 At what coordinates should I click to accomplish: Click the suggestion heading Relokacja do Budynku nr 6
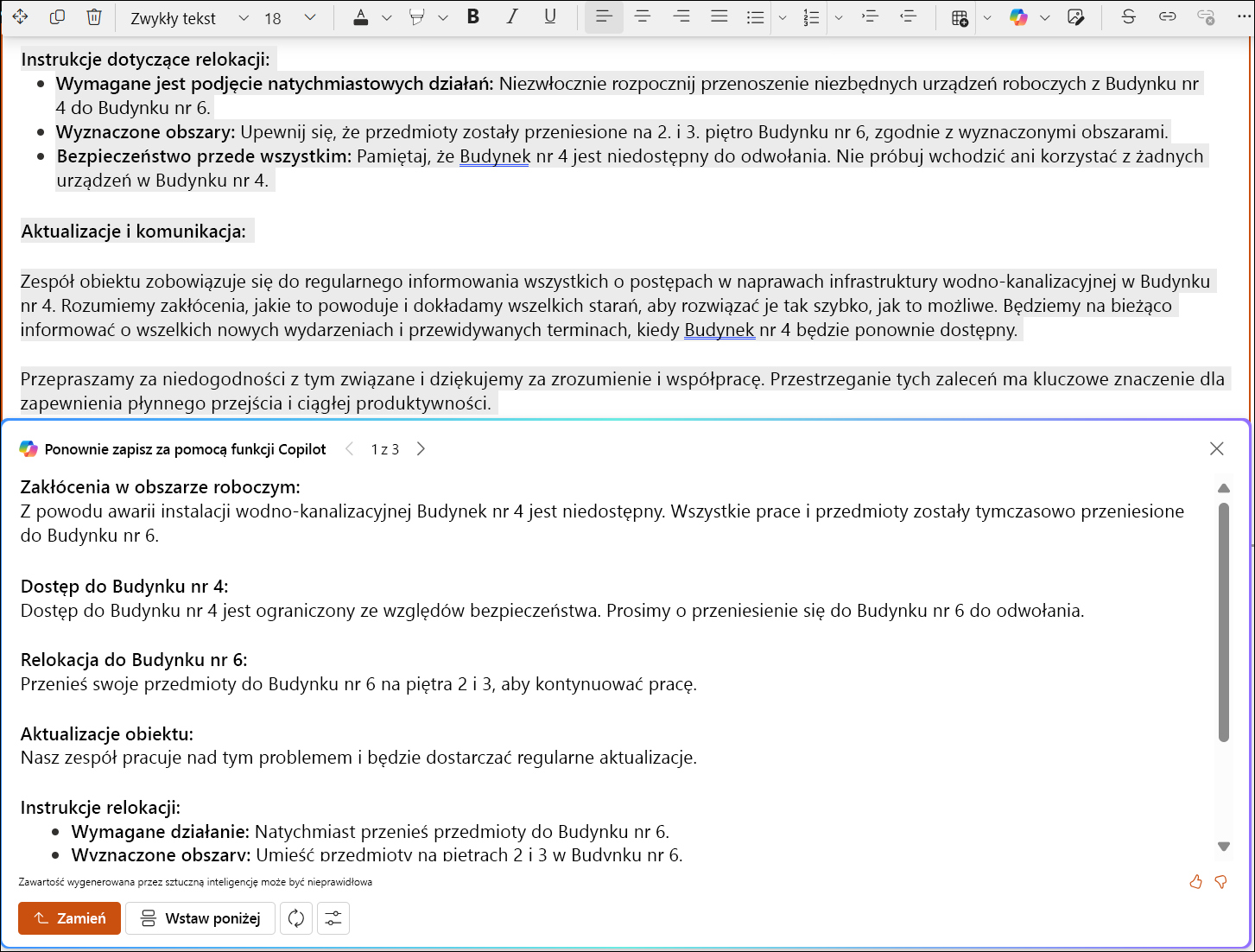click(134, 659)
